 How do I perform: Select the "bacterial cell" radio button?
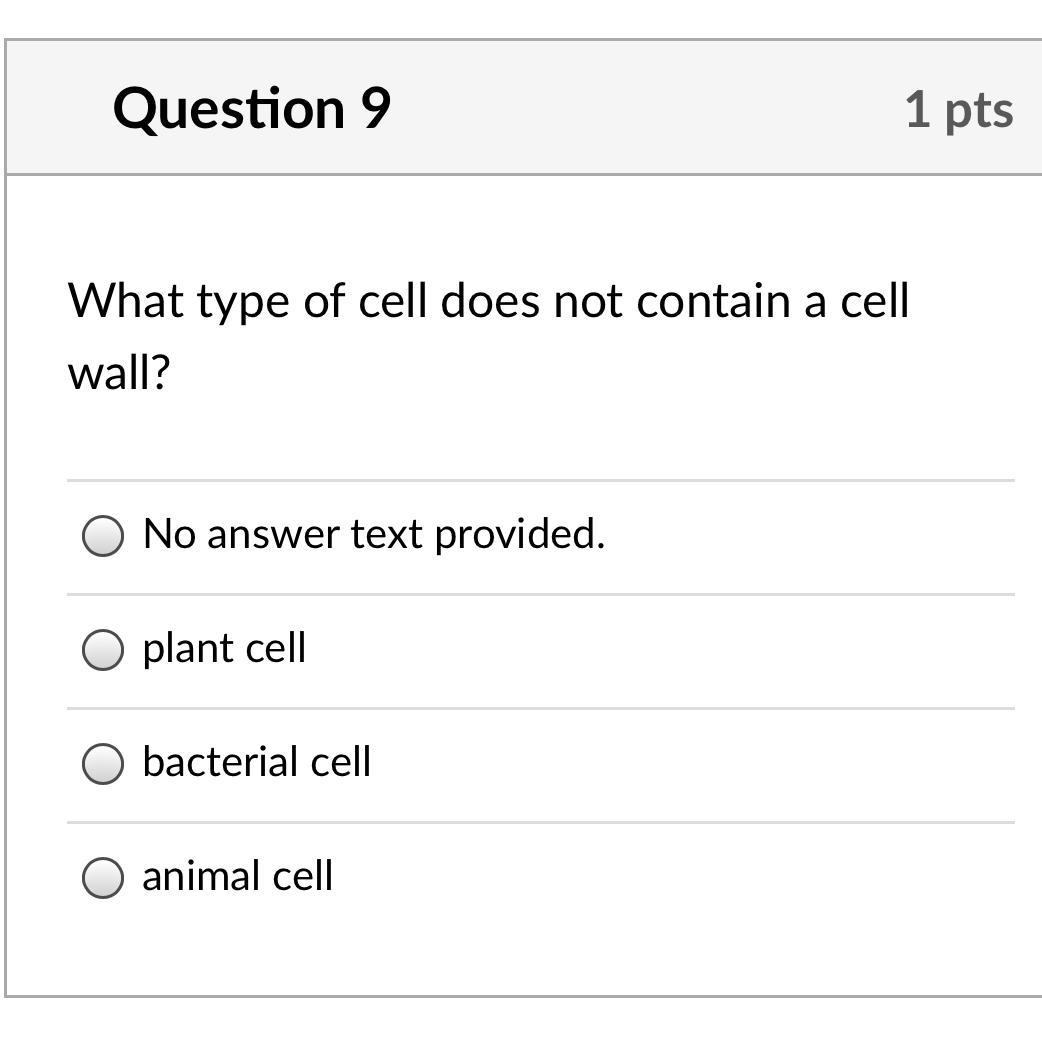103,764
